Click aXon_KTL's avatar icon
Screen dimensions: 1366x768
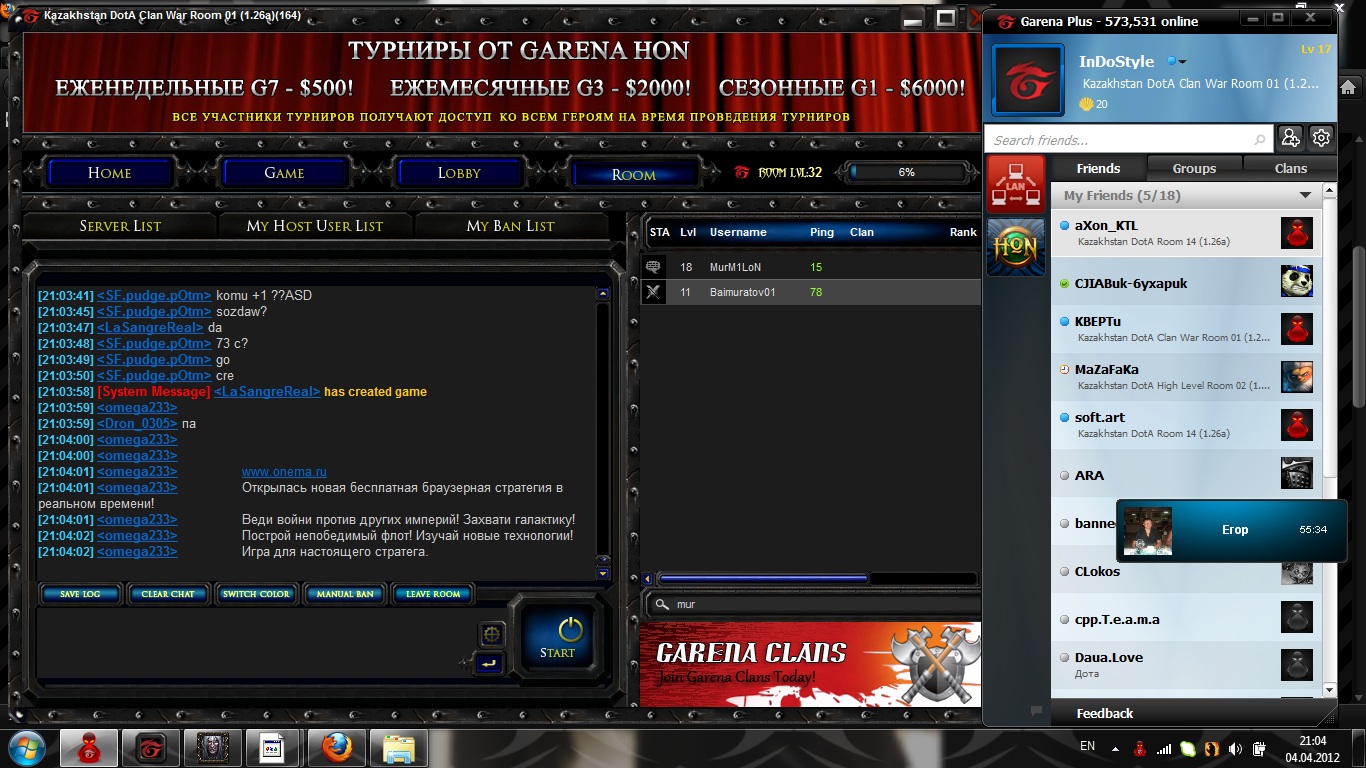pyautogui.click(x=1297, y=233)
